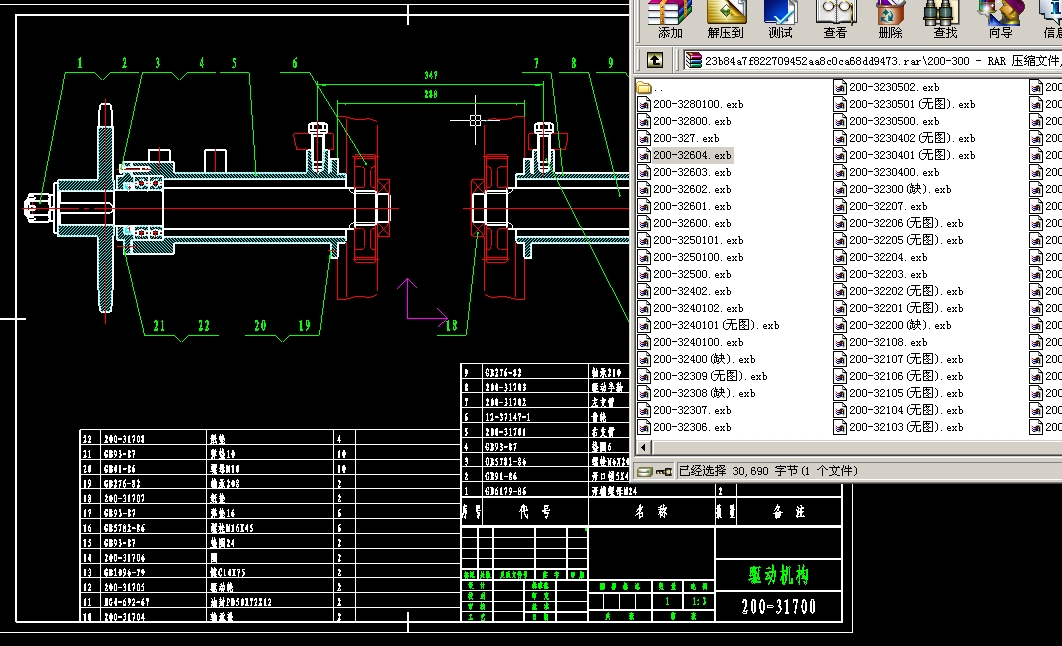Click the 添加 (Add) toolbar icon
1062x646 pixels.
670,16
